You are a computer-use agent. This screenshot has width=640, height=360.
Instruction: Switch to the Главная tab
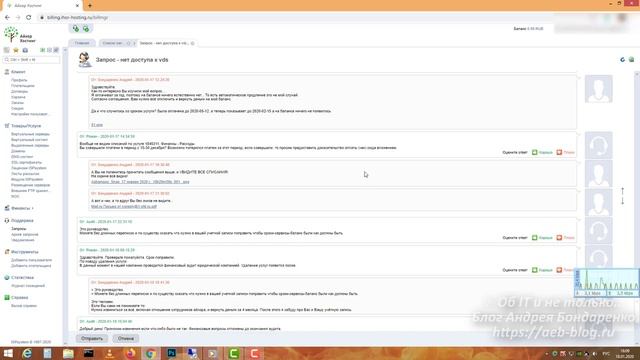(82, 43)
